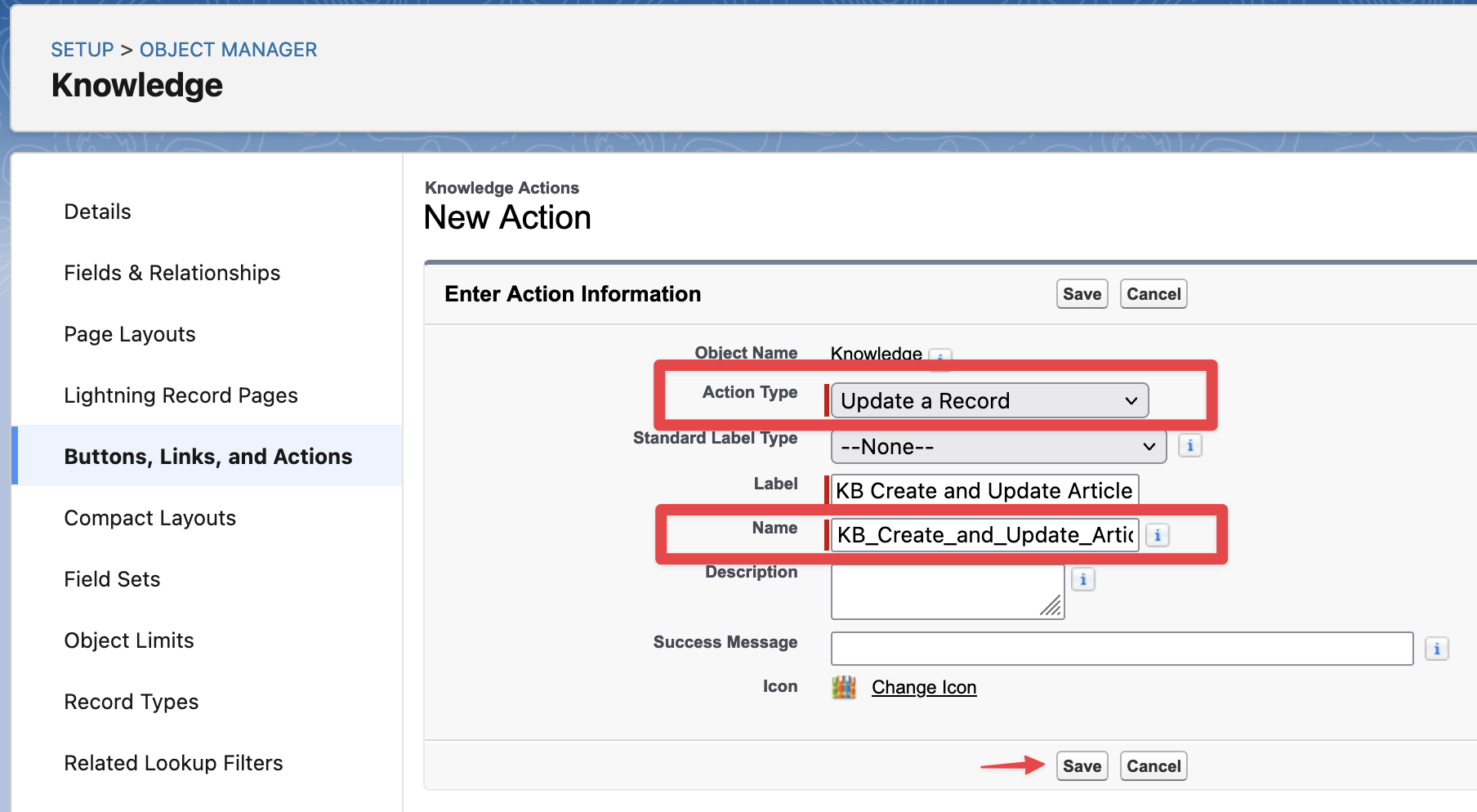
Task: Focus the Name input field
Action: 984,535
